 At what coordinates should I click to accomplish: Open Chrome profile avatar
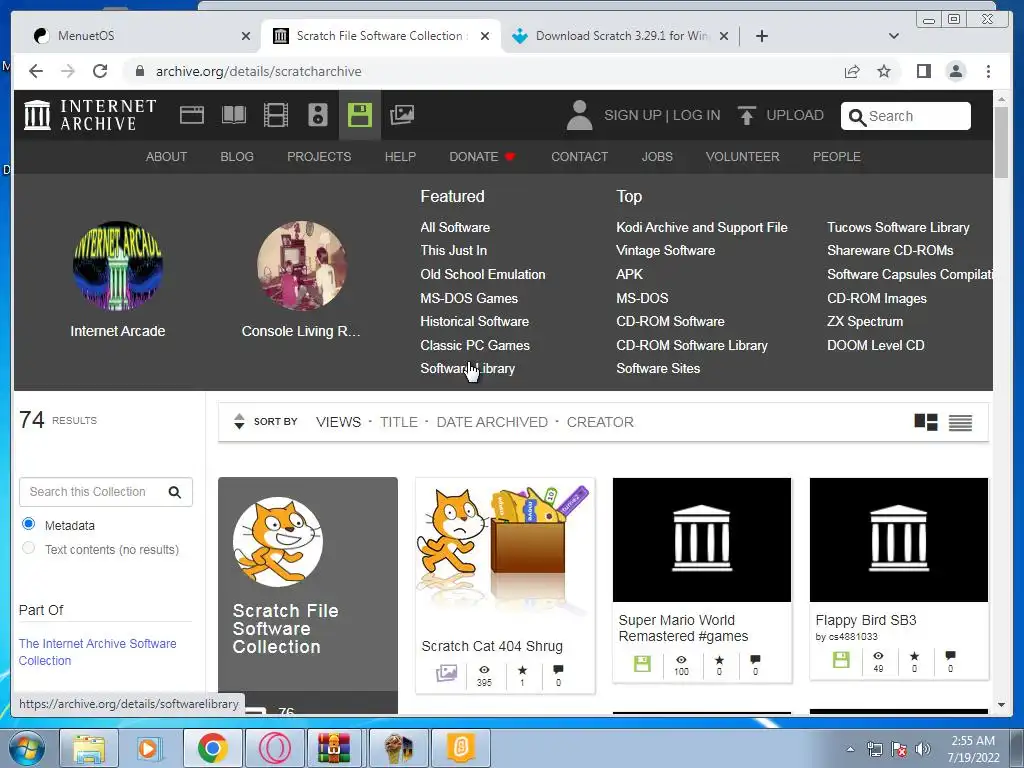click(x=956, y=71)
